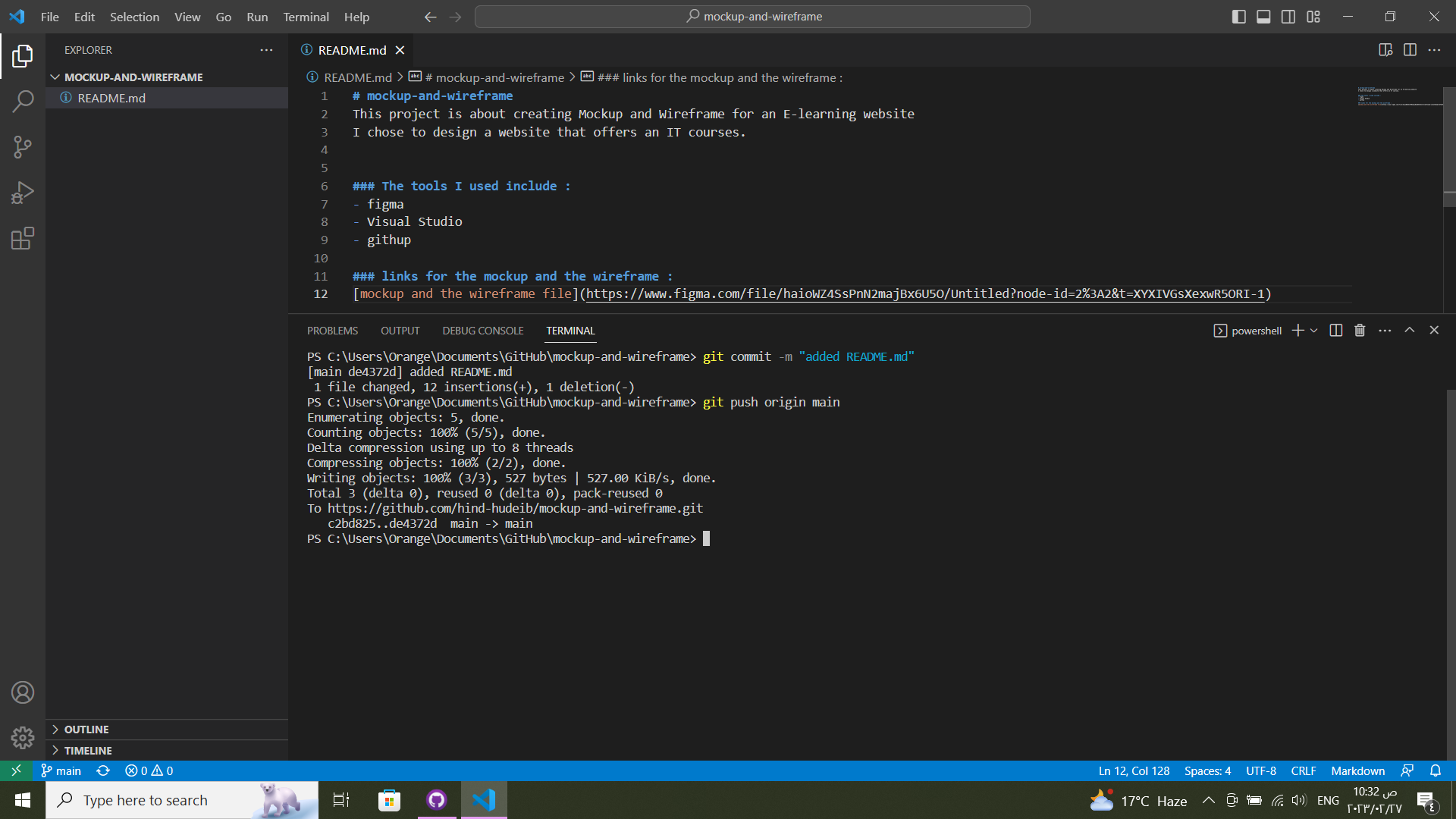Maximize the terminal panel height
Viewport: 1456px width, 819px height.
[x=1410, y=330]
